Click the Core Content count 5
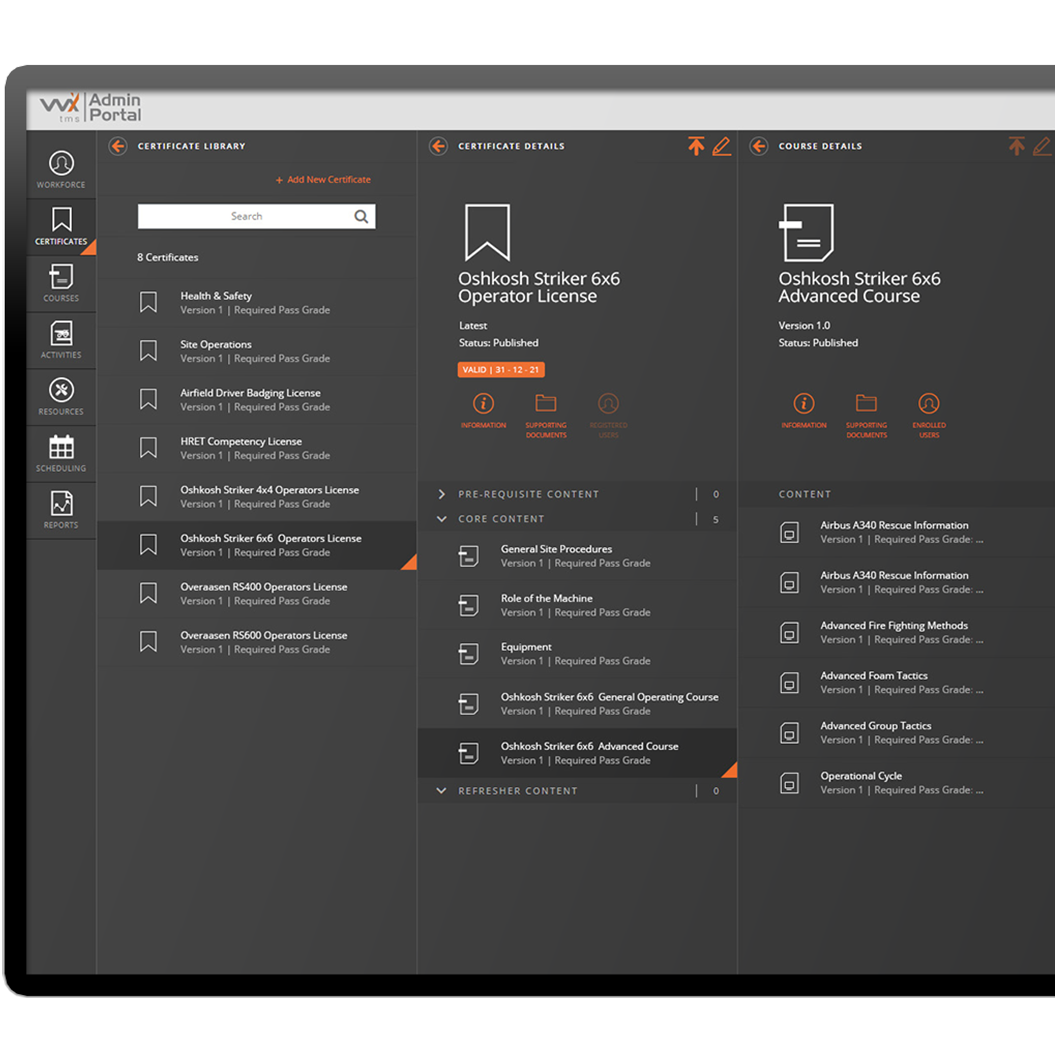Screen dimensions: 1055x1040 [715, 519]
